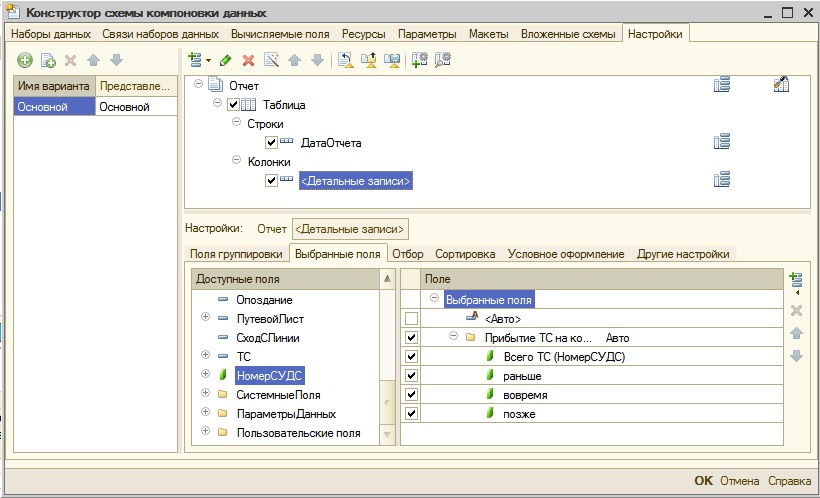Viewport: 820px width, 498px height.
Task: Open the Вложенные схемы tab
Action: pyautogui.click(x=568, y=34)
